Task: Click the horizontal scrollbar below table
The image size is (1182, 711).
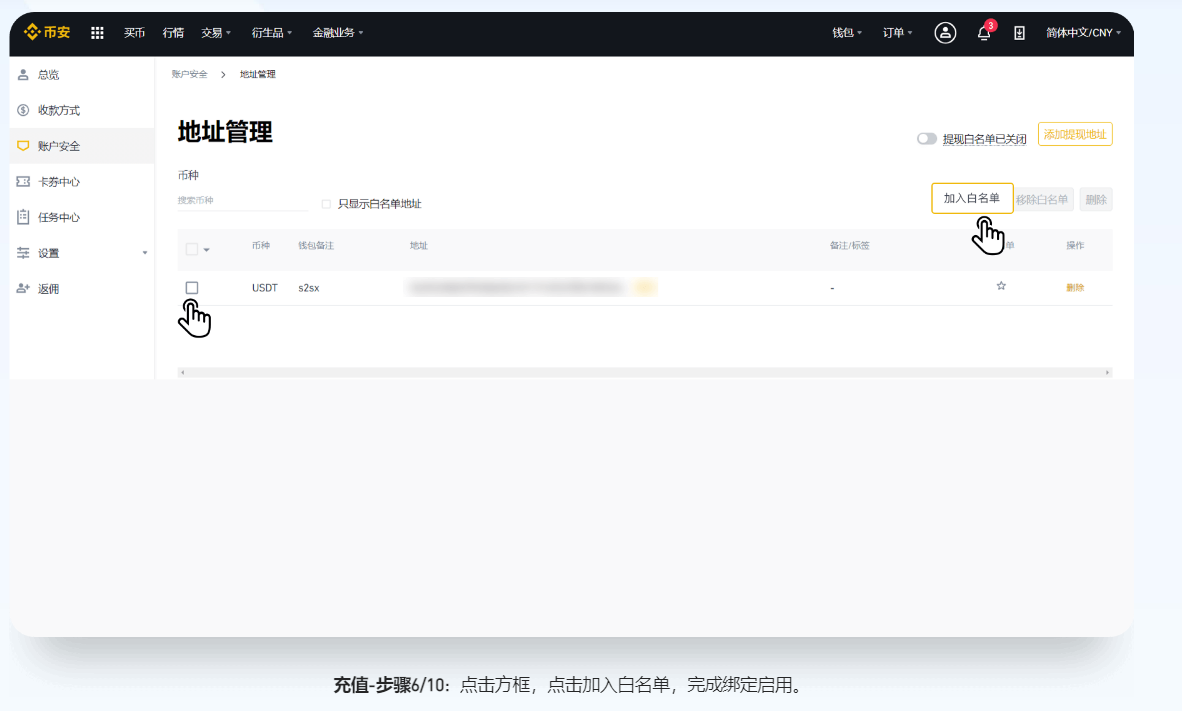Action: click(x=644, y=372)
